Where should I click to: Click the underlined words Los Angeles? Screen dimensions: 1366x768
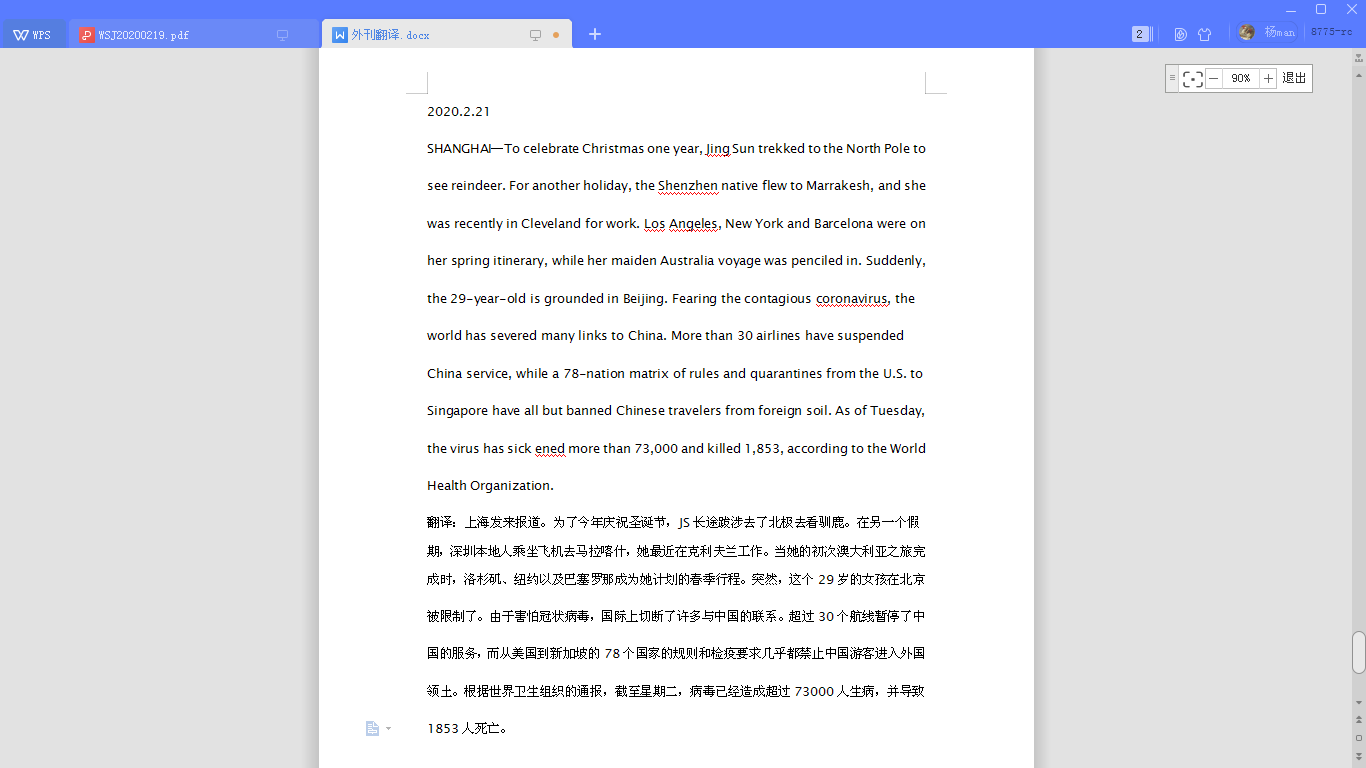pos(680,224)
